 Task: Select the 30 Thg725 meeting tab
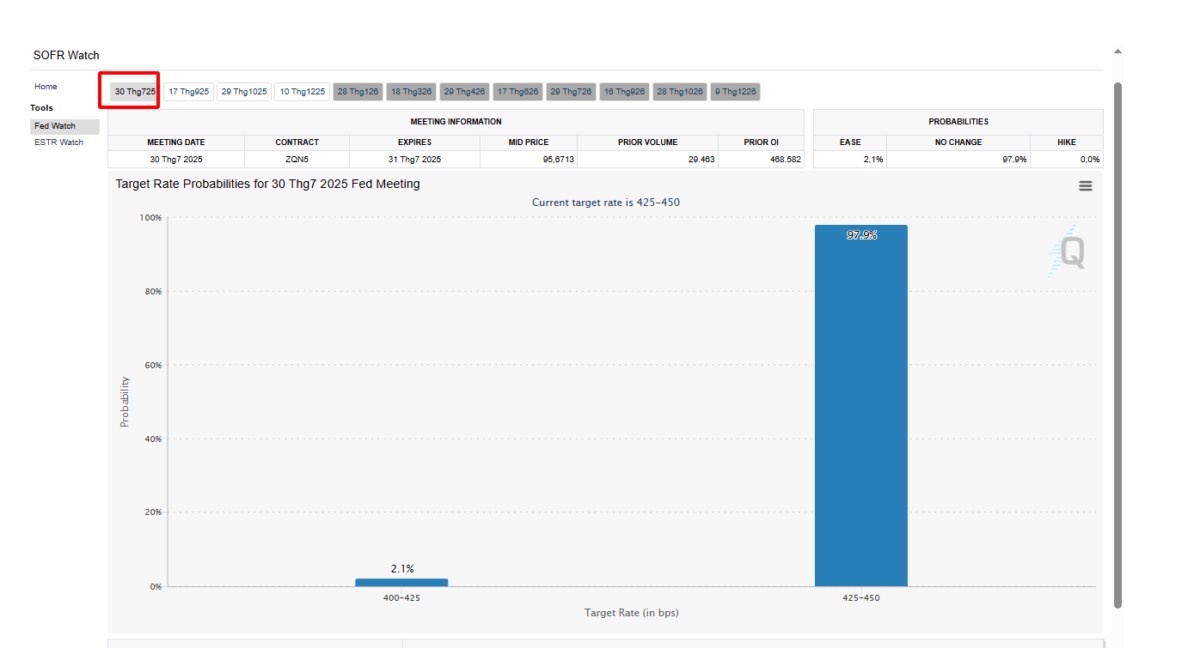(134, 92)
